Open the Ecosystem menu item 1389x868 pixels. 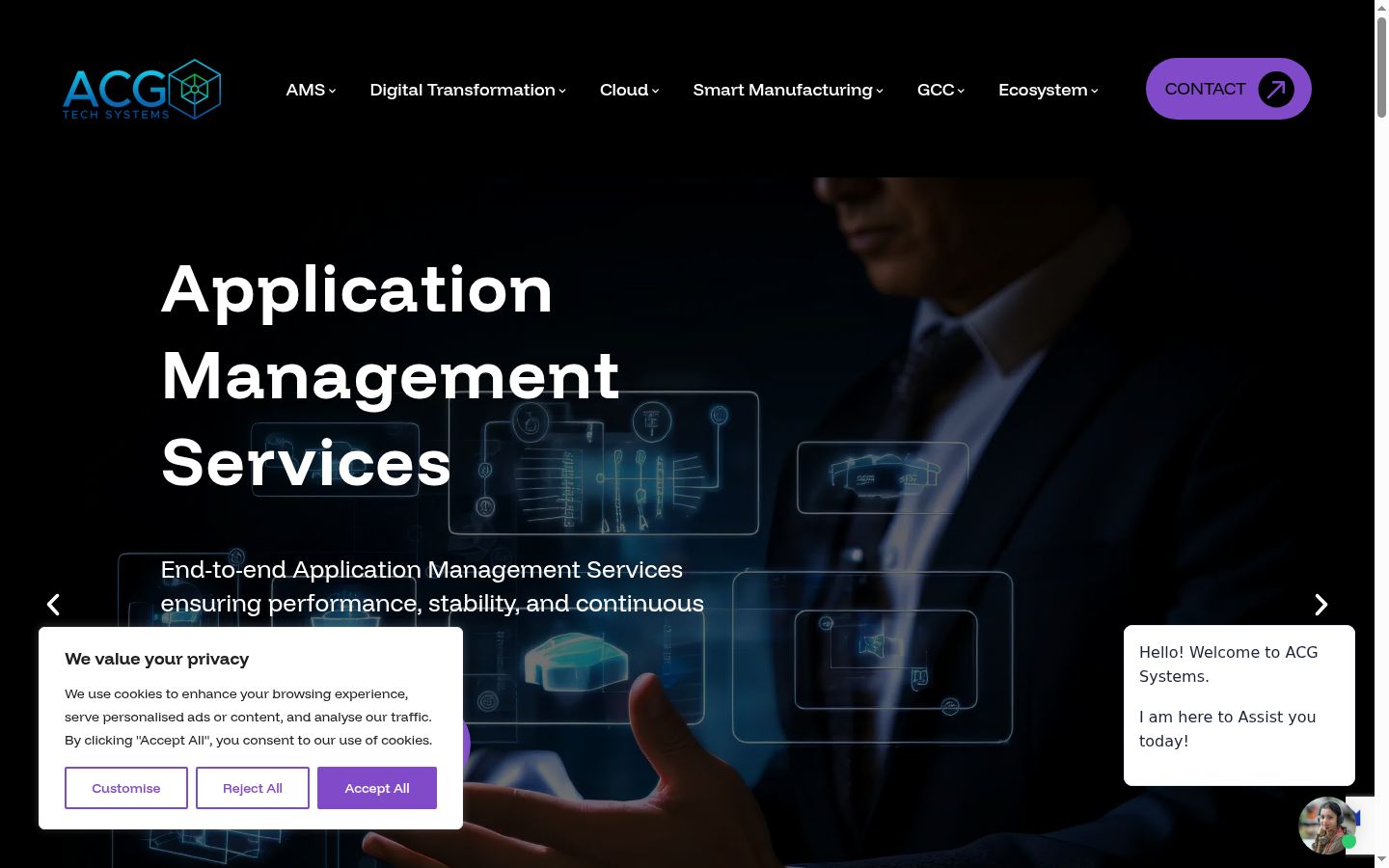tap(1043, 90)
